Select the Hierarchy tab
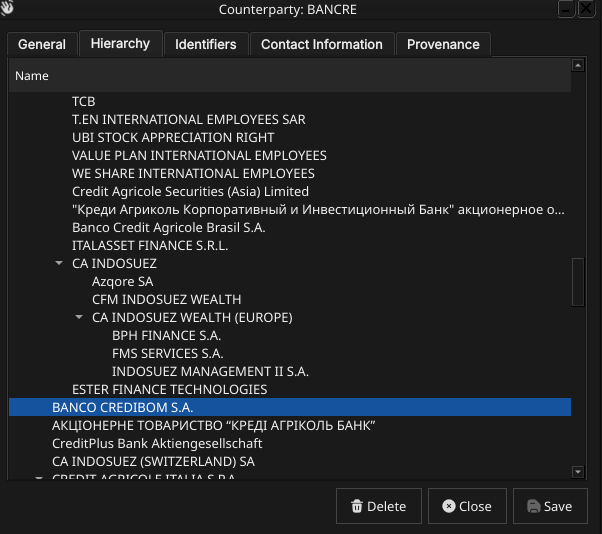 (121, 43)
